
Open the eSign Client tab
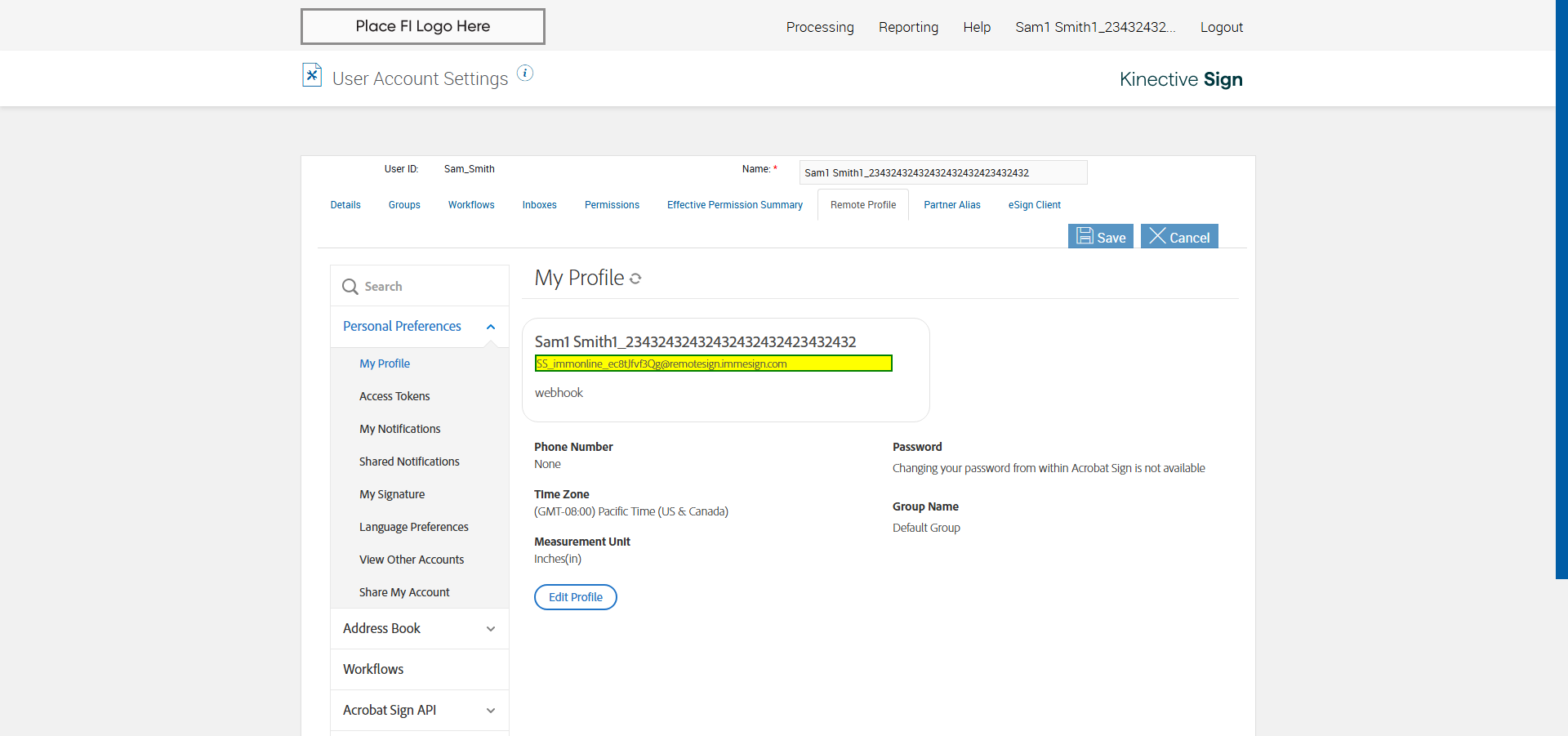click(x=1034, y=205)
